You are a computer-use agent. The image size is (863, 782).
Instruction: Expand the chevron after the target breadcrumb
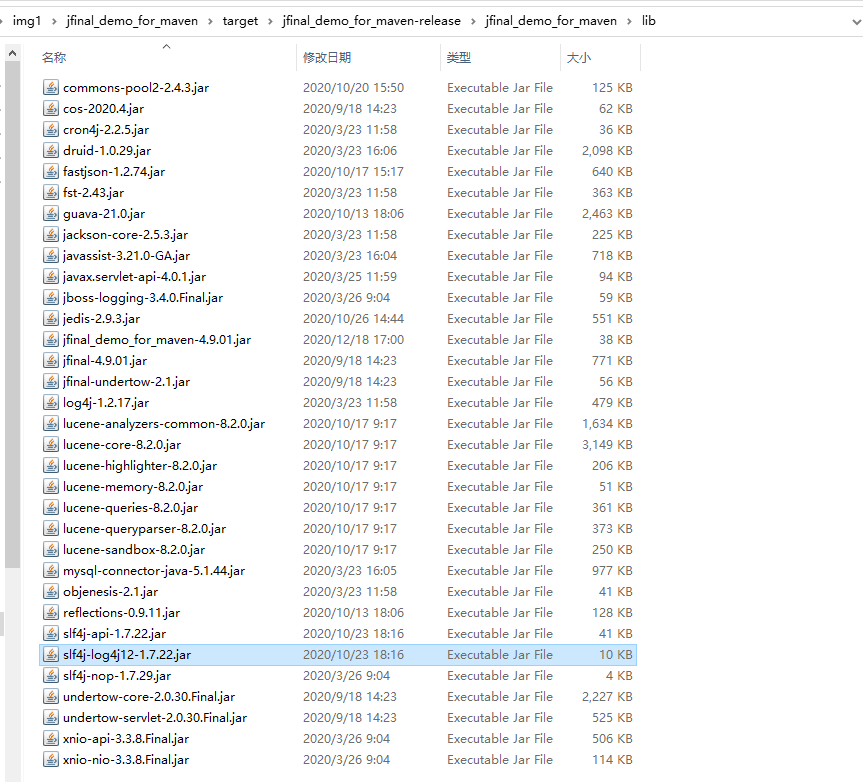click(x=270, y=21)
